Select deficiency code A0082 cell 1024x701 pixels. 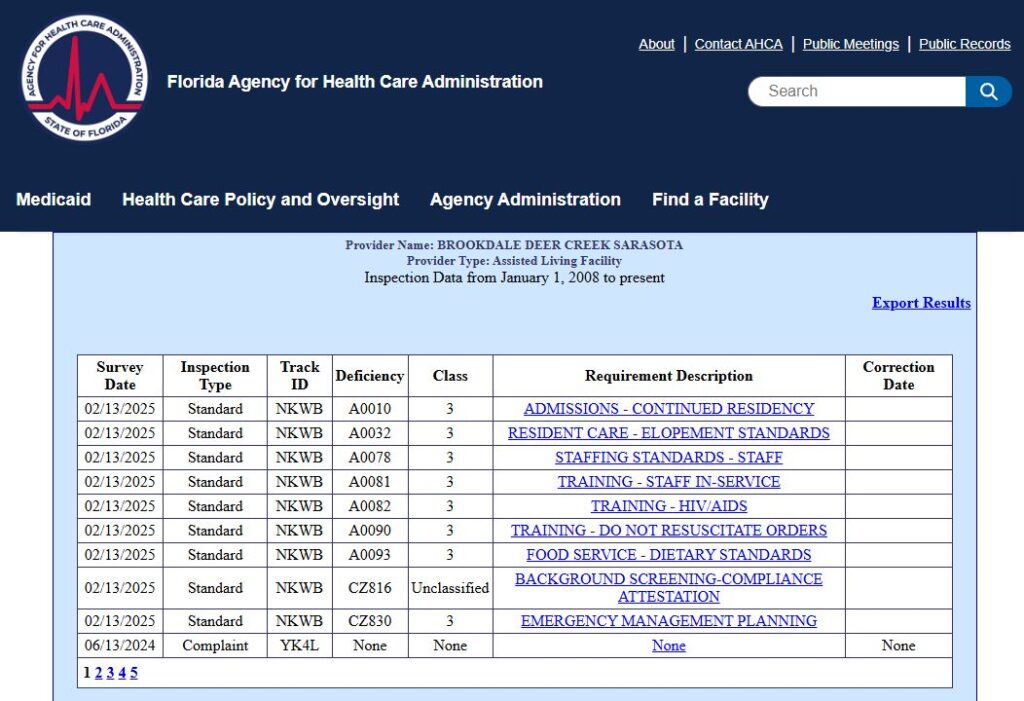[370, 506]
